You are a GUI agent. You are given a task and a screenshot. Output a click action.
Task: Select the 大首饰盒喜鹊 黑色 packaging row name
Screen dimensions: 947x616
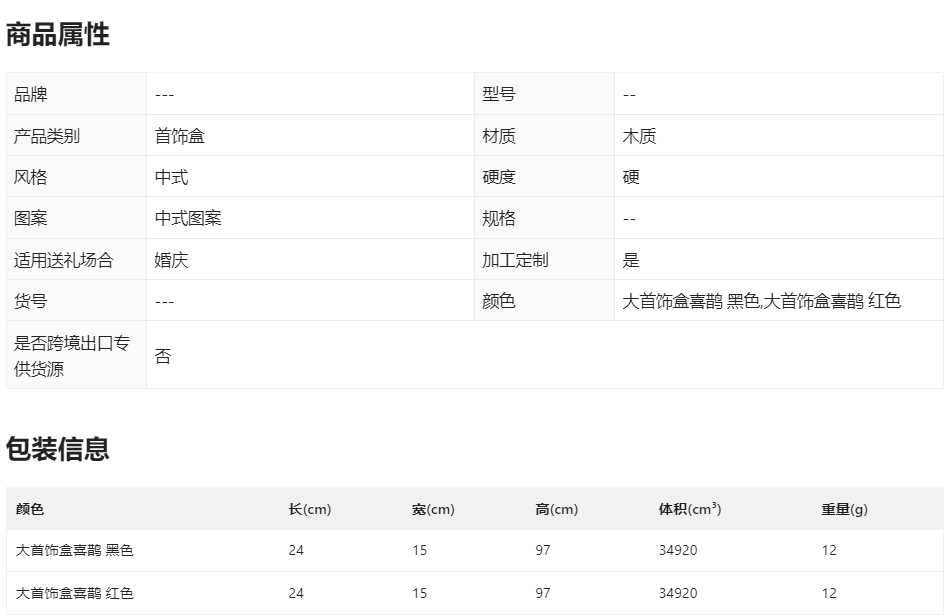(x=75, y=550)
